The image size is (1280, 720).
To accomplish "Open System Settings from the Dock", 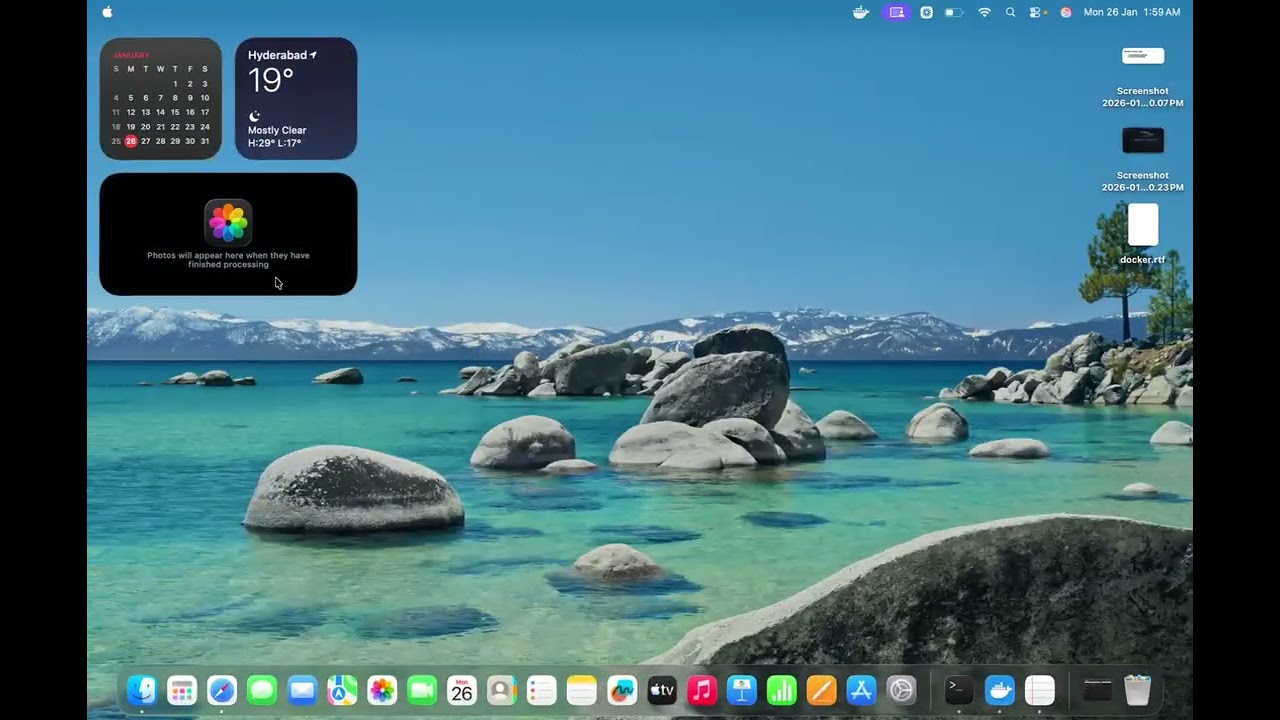I will point(902,690).
